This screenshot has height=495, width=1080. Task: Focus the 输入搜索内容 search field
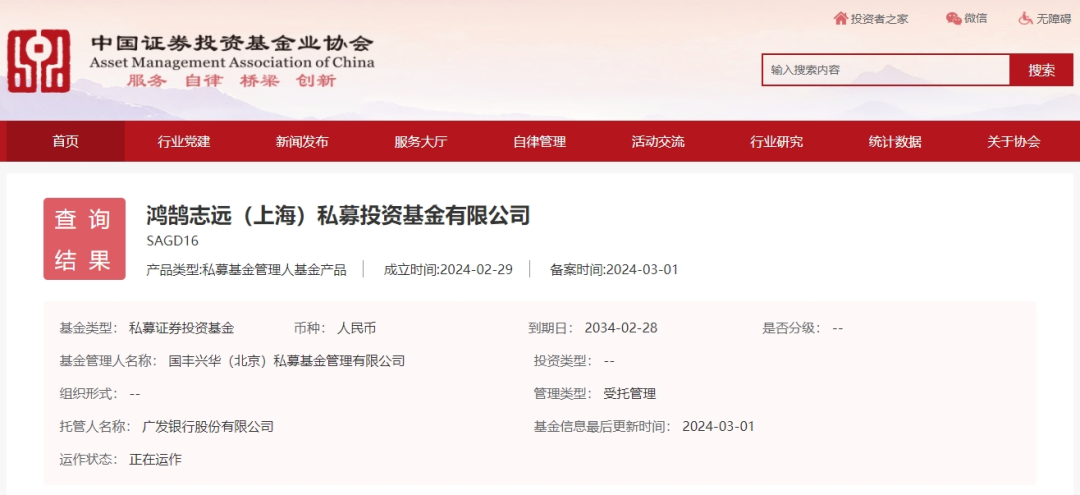tap(886, 70)
